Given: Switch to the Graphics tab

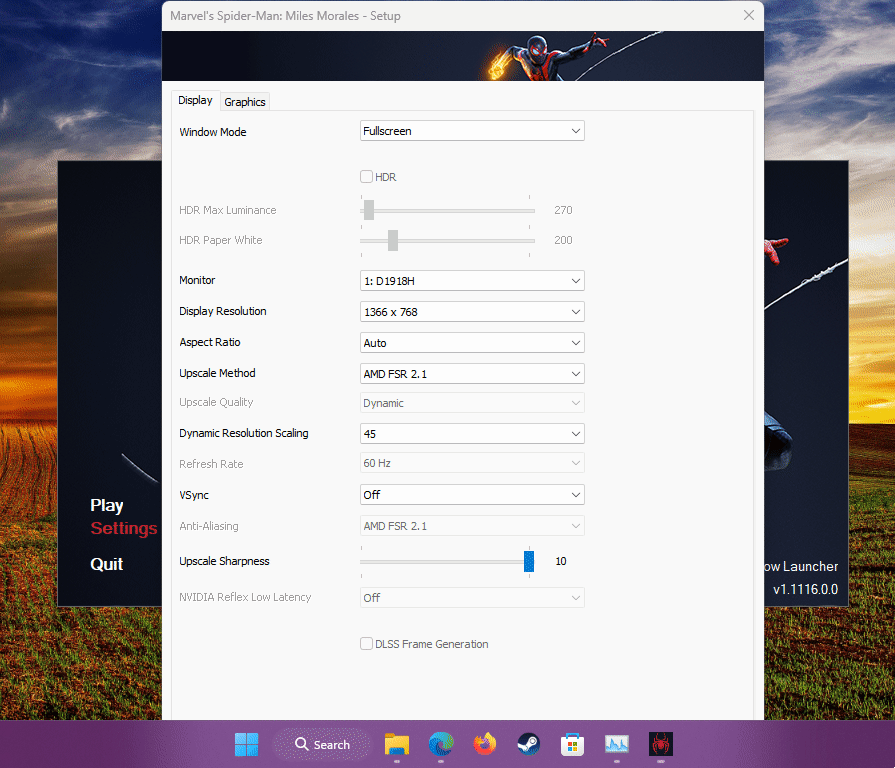Looking at the screenshot, I should point(245,102).
